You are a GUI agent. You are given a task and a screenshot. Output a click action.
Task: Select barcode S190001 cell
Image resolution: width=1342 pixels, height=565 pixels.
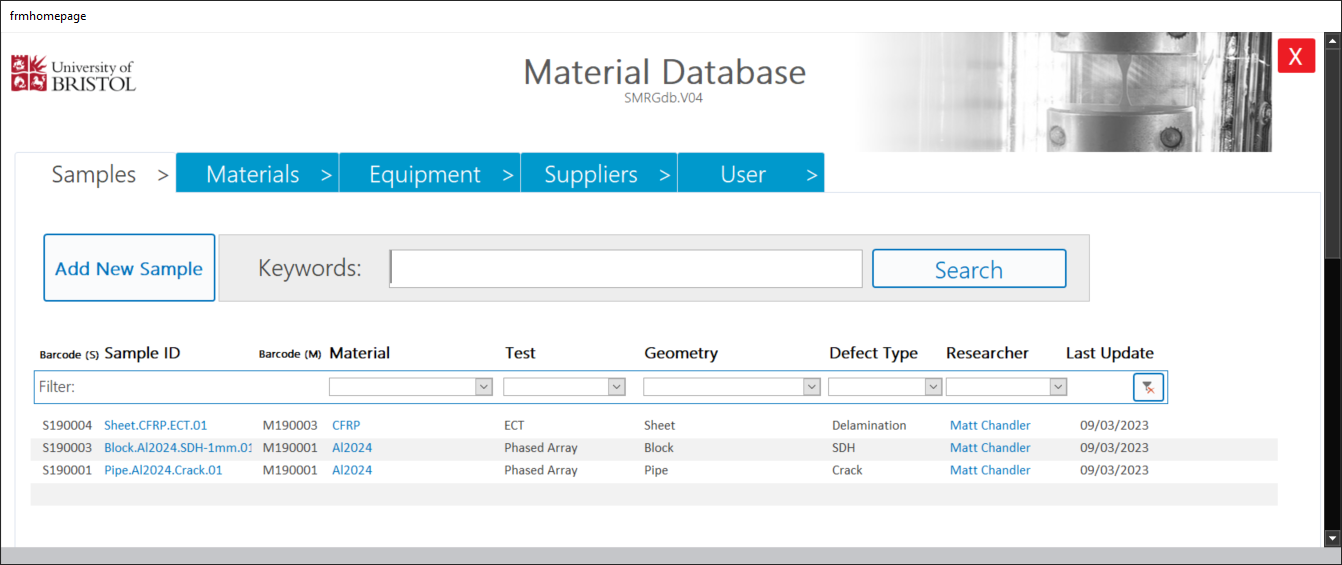click(x=67, y=470)
